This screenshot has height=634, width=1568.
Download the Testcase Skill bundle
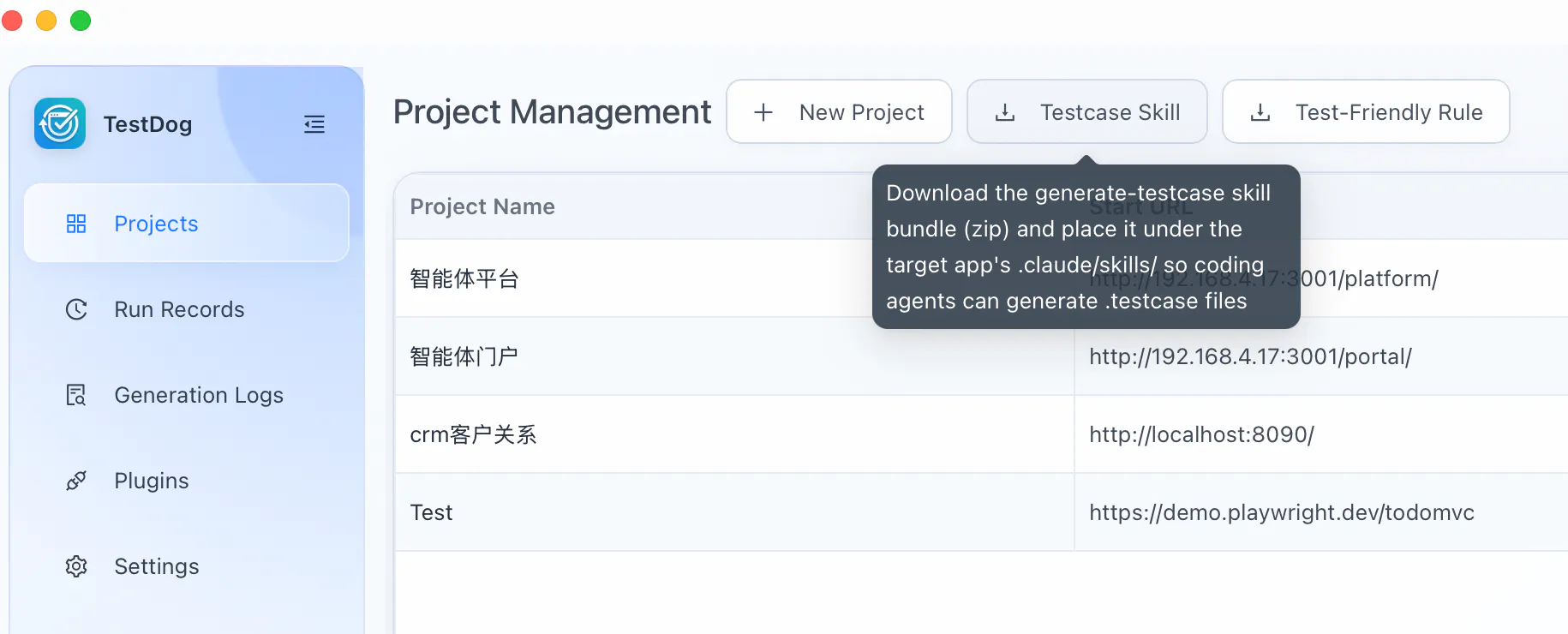point(1087,111)
